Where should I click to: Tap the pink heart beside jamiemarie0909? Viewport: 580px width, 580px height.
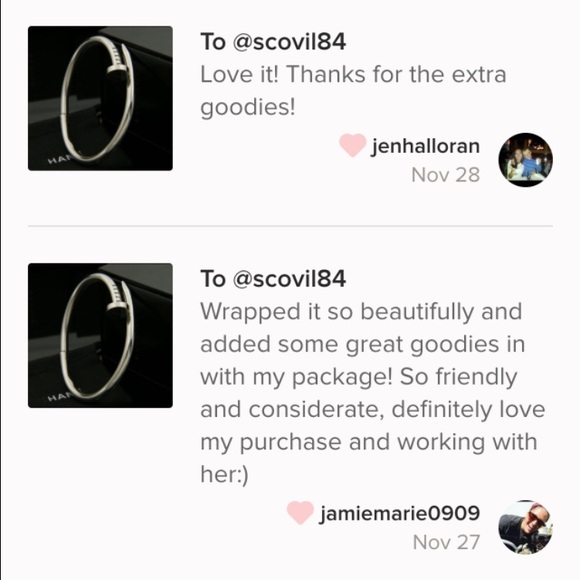click(300, 512)
